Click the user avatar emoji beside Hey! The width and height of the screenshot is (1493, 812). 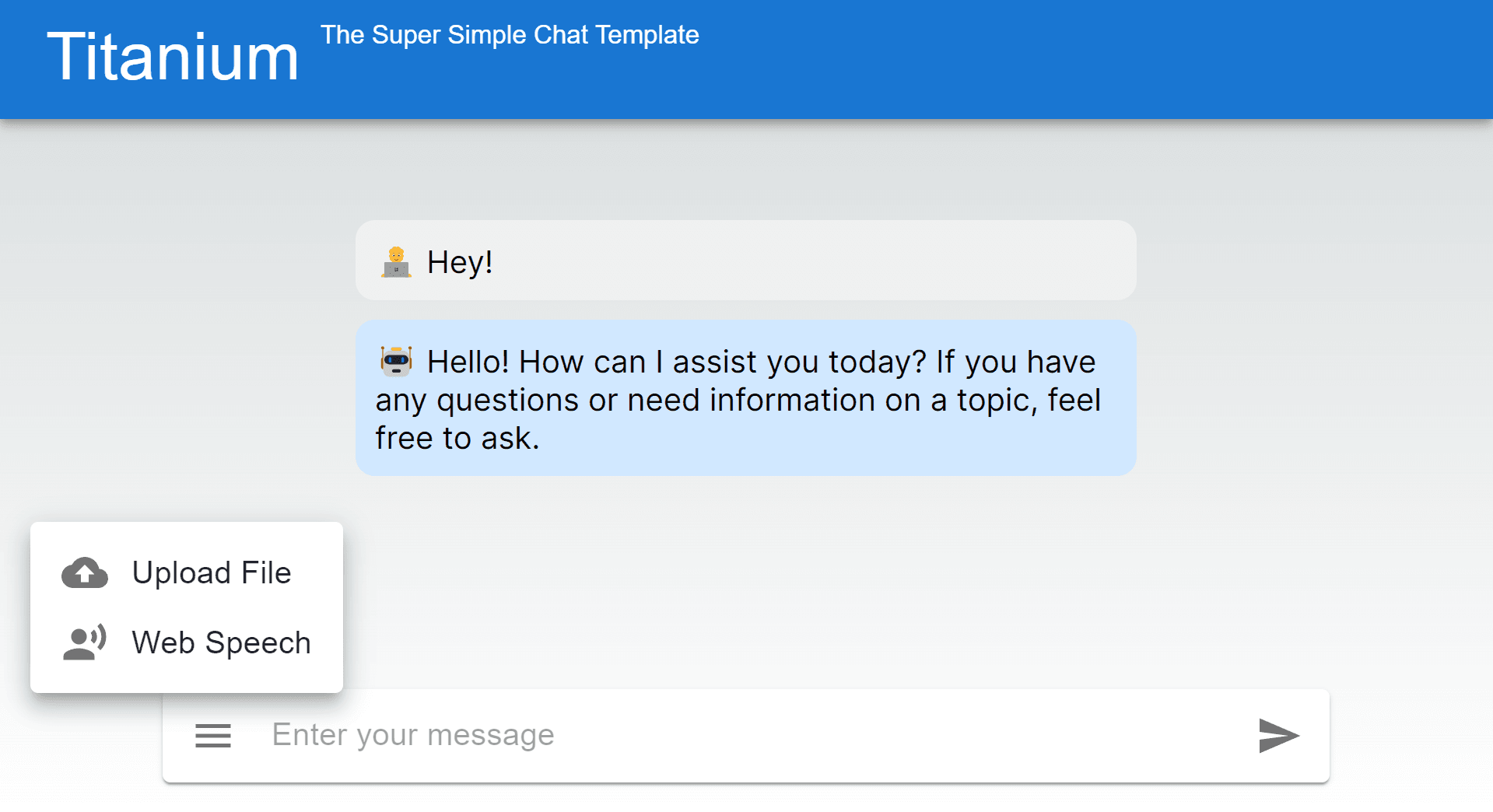pyautogui.click(x=396, y=262)
